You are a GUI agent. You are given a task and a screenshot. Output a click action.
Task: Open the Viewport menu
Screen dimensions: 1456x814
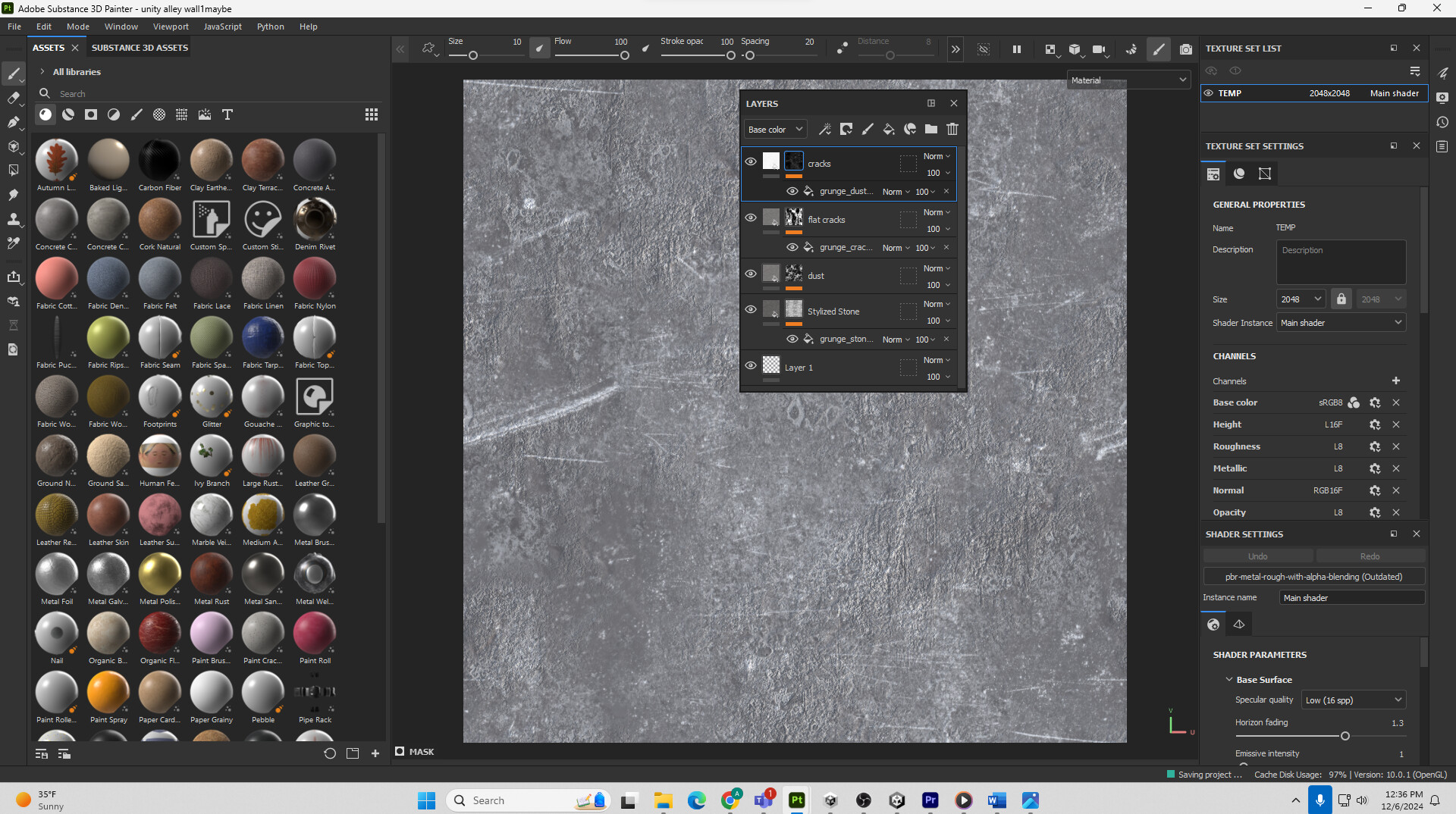tap(171, 27)
